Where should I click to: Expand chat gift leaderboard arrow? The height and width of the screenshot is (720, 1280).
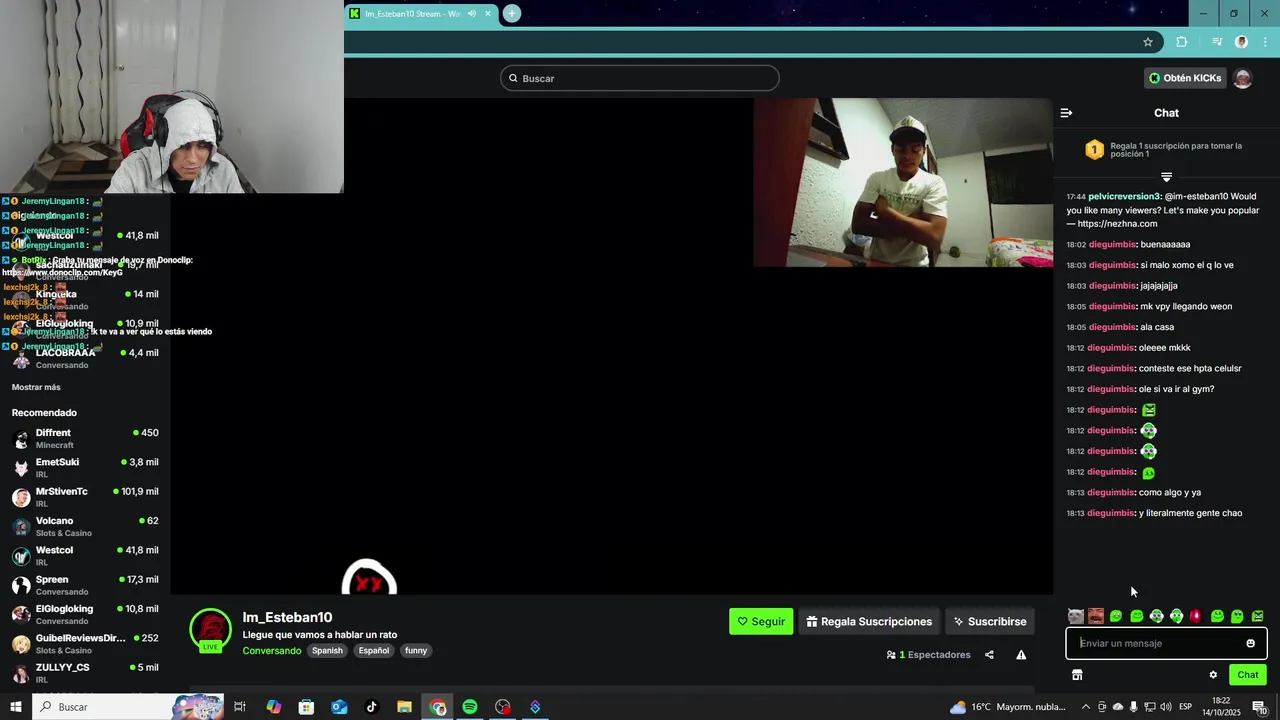click(x=1166, y=177)
